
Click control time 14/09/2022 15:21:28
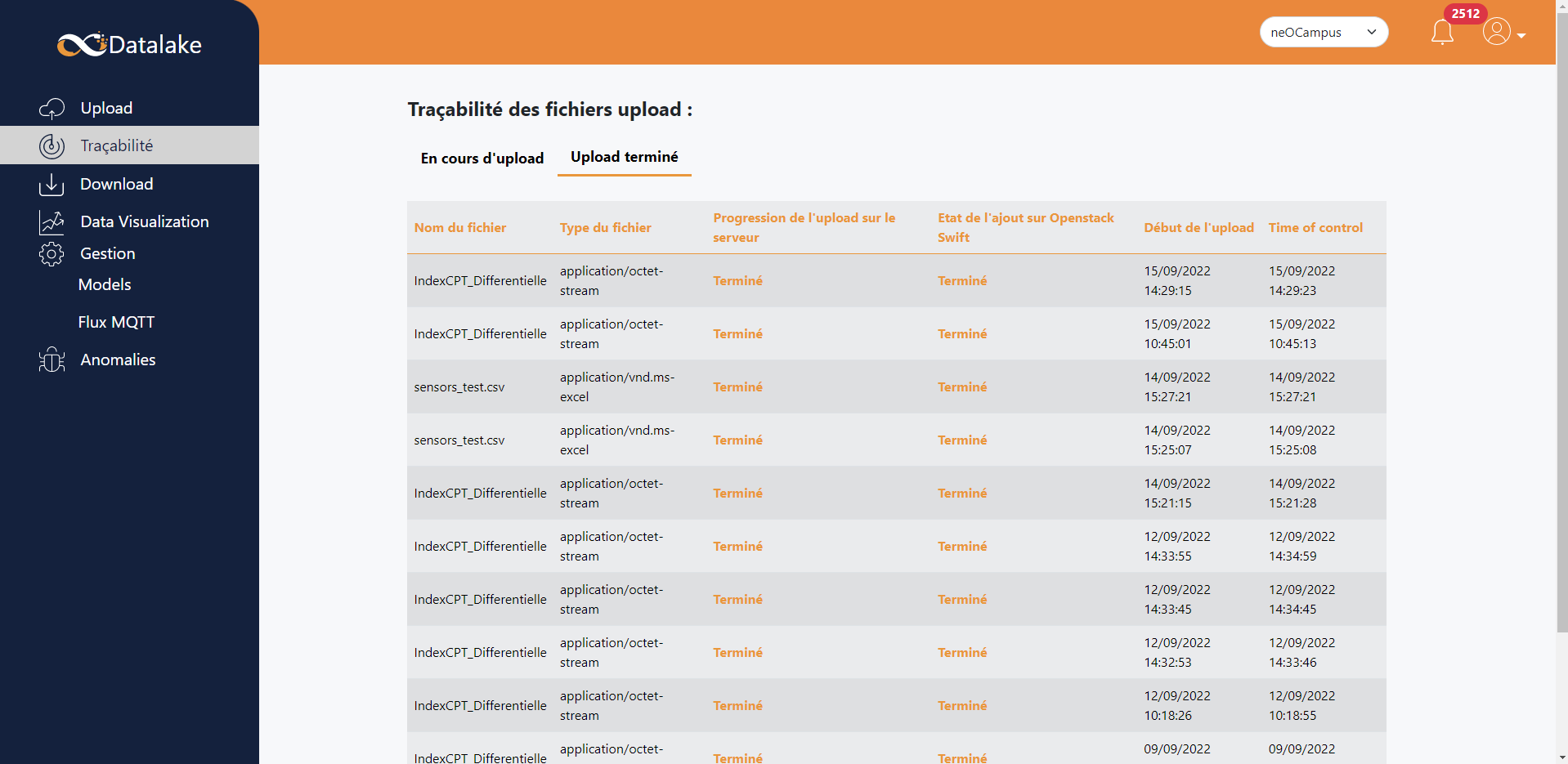pos(1301,493)
